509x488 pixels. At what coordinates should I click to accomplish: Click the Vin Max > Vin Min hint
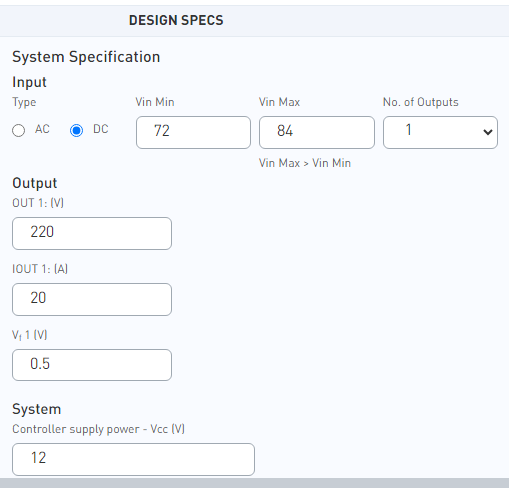[305, 163]
